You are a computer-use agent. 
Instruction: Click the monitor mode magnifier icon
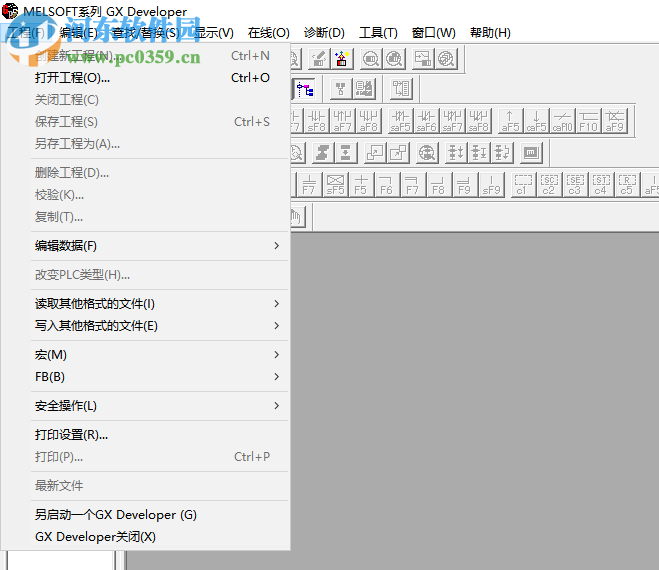click(371, 58)
